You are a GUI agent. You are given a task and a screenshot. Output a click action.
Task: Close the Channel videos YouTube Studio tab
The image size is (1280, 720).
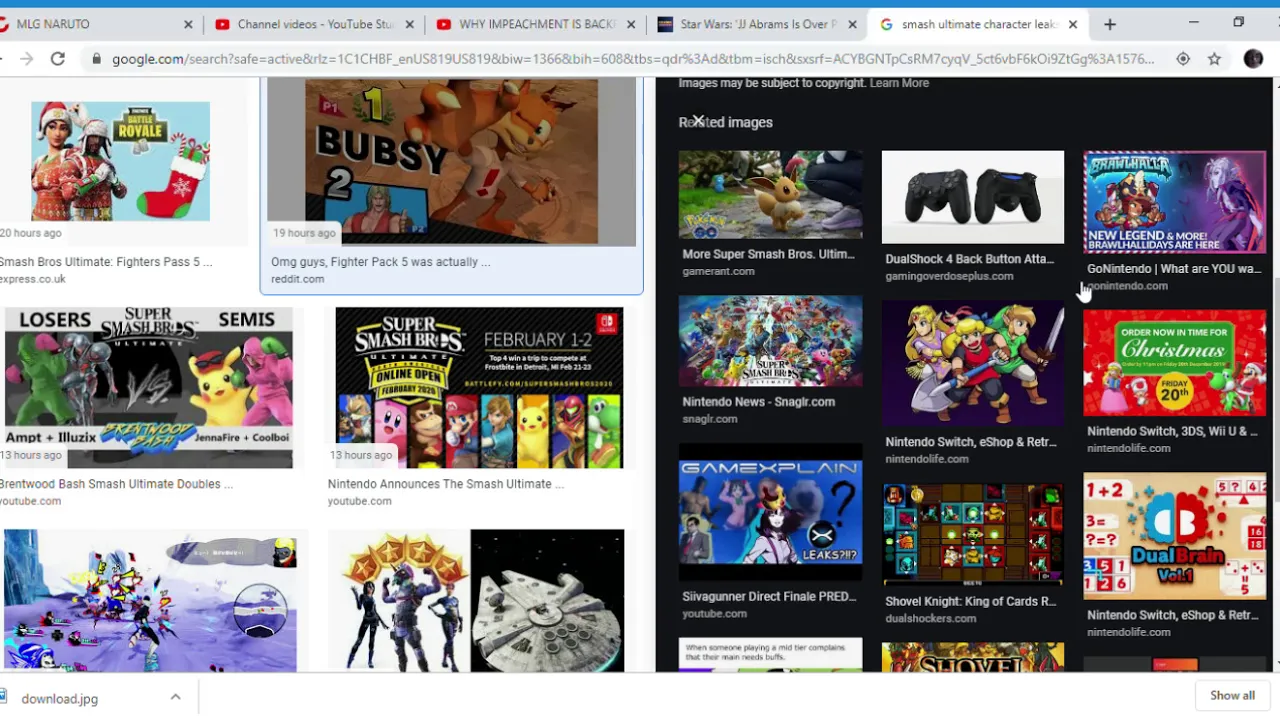pyautogui.click(x=411, y=24)
